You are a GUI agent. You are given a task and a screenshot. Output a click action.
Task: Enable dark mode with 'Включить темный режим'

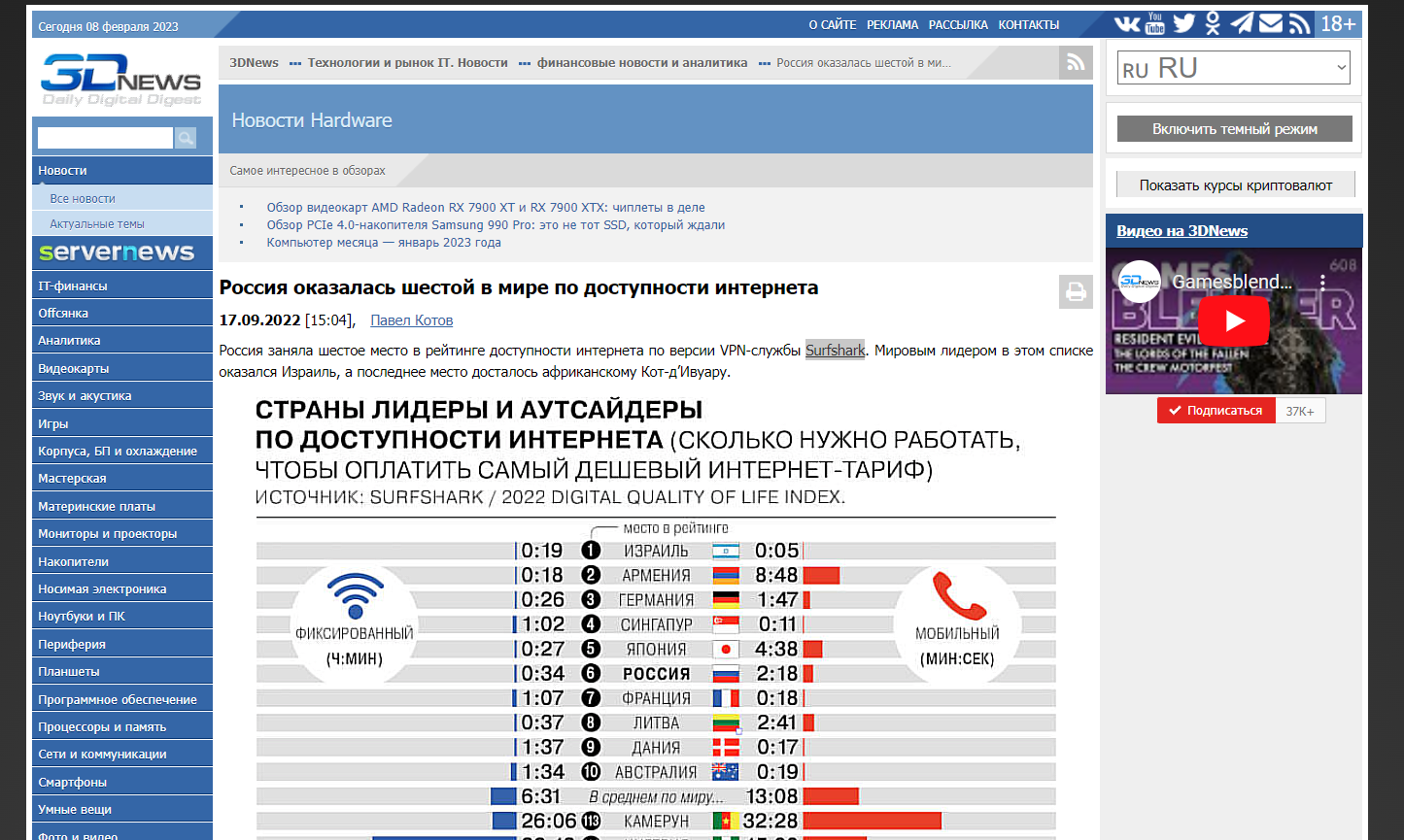pyautogui.click(x=1234, y=129)
